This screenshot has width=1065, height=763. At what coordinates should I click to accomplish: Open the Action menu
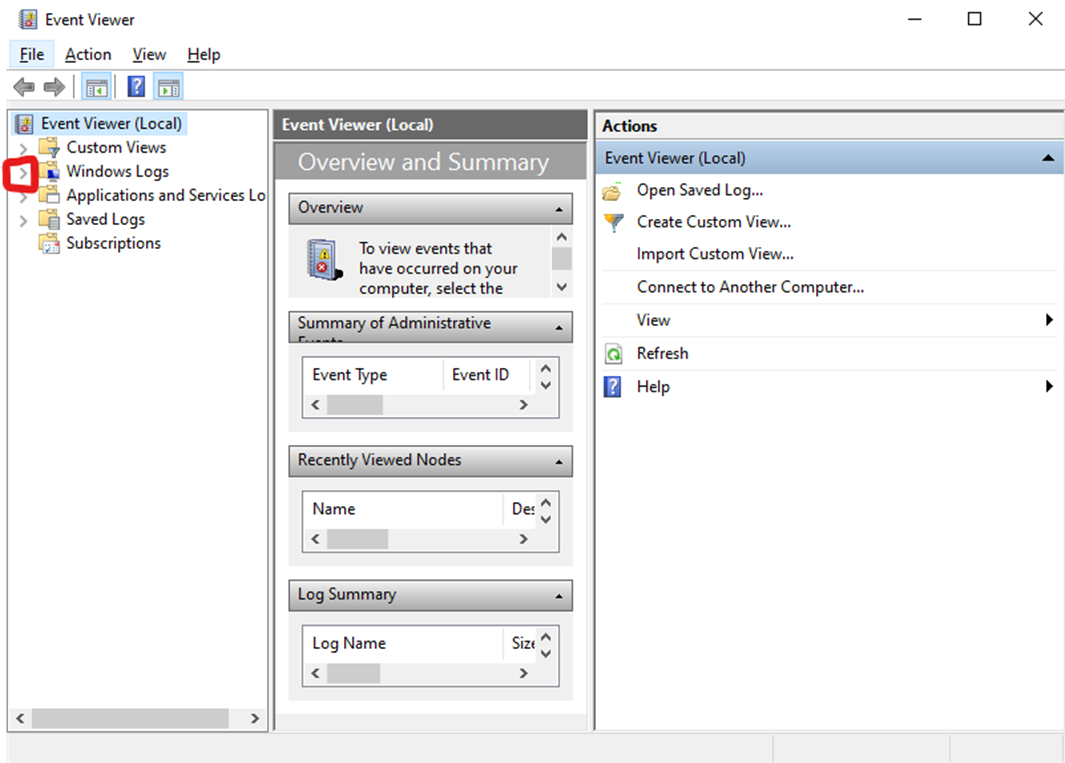pos(88,55)
